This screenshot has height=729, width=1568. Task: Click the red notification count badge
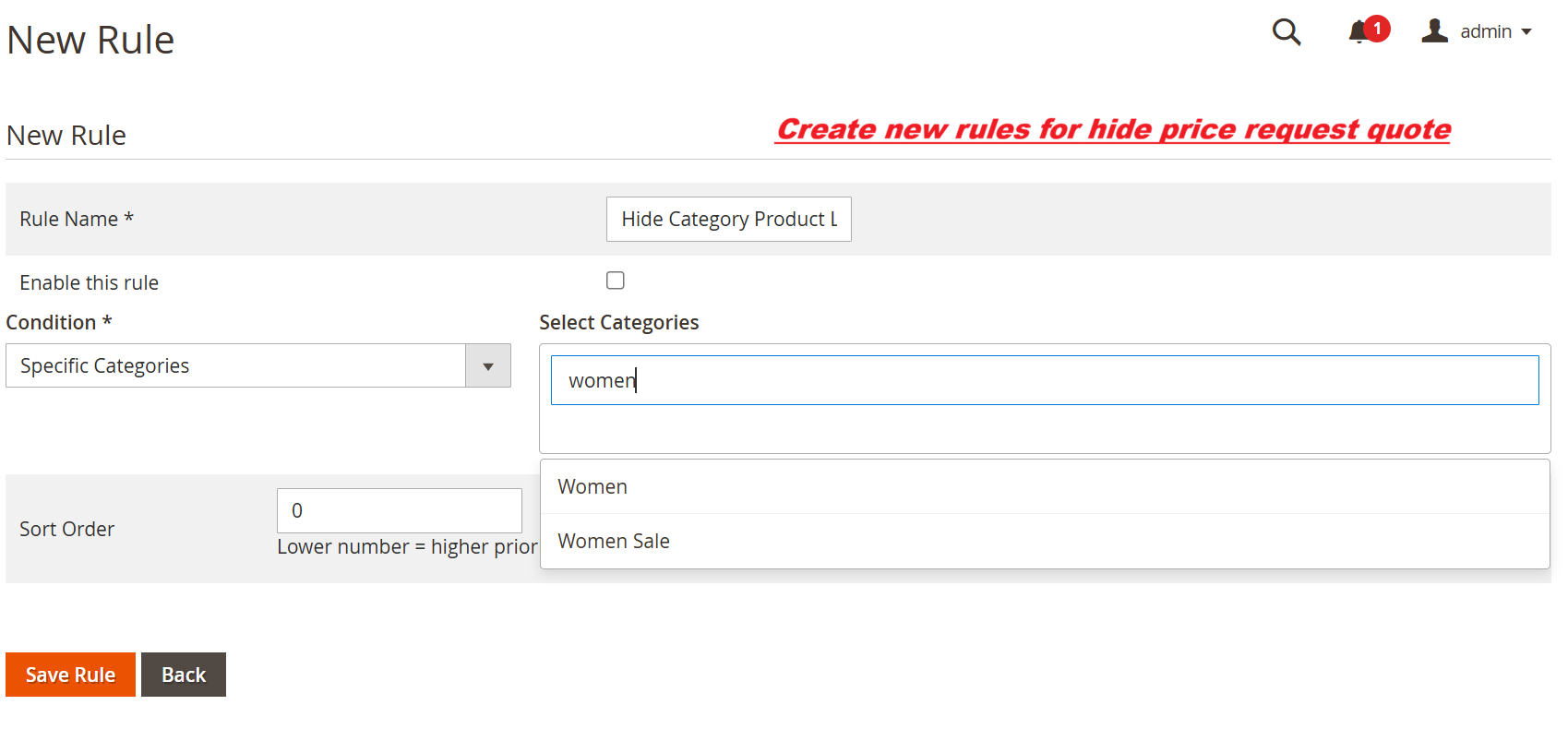tap(1377, 29)
